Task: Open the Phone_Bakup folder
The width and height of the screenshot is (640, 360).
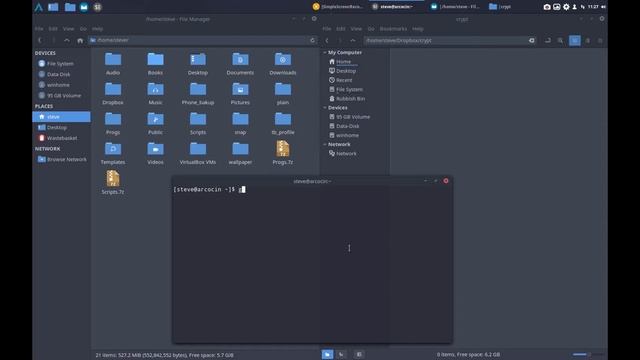Action: [198, 93]
